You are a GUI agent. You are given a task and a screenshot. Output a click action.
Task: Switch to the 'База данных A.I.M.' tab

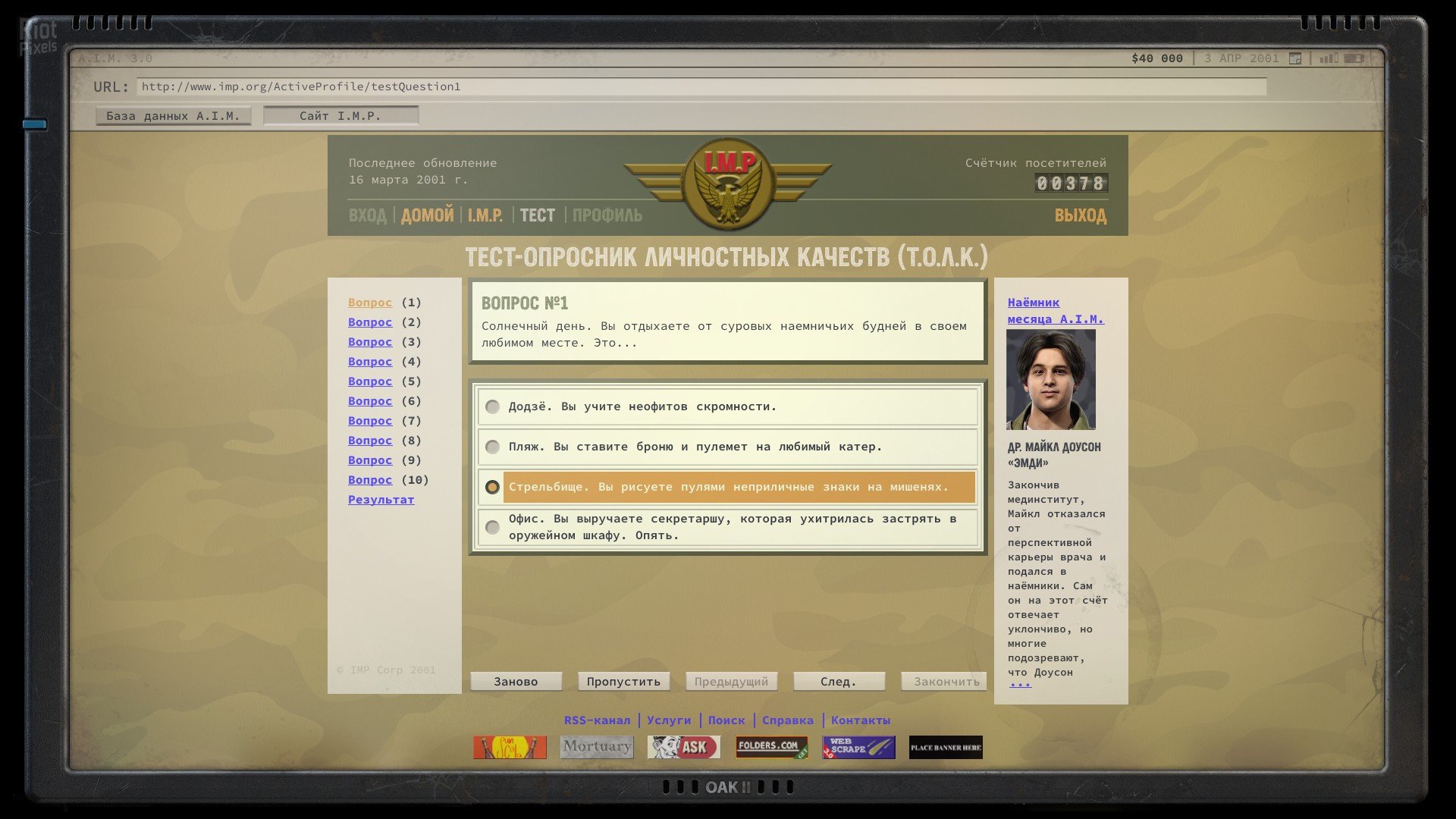pyautogui.click(x=173, y=115)
